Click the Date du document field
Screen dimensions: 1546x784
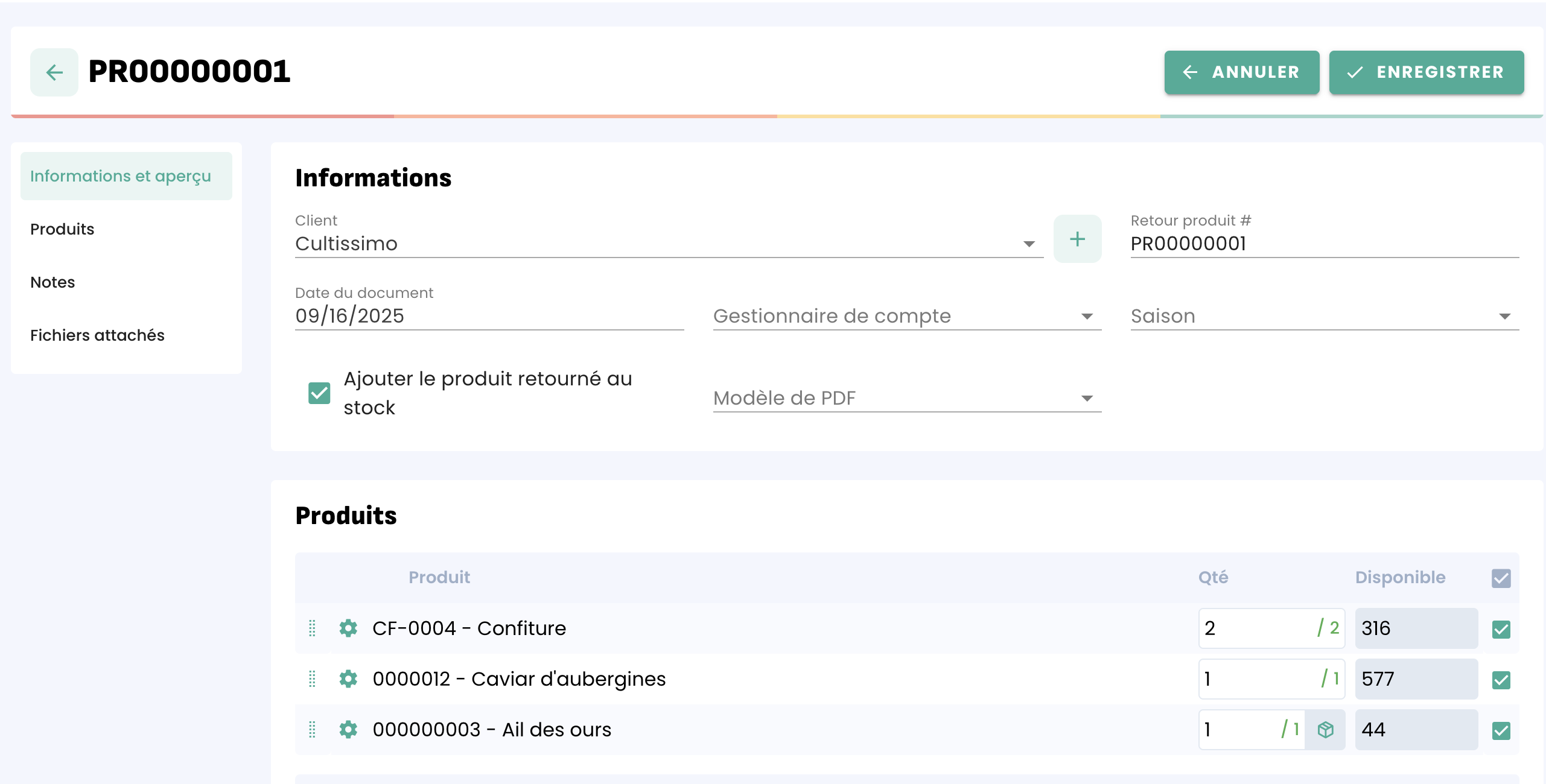pos(489,316)
